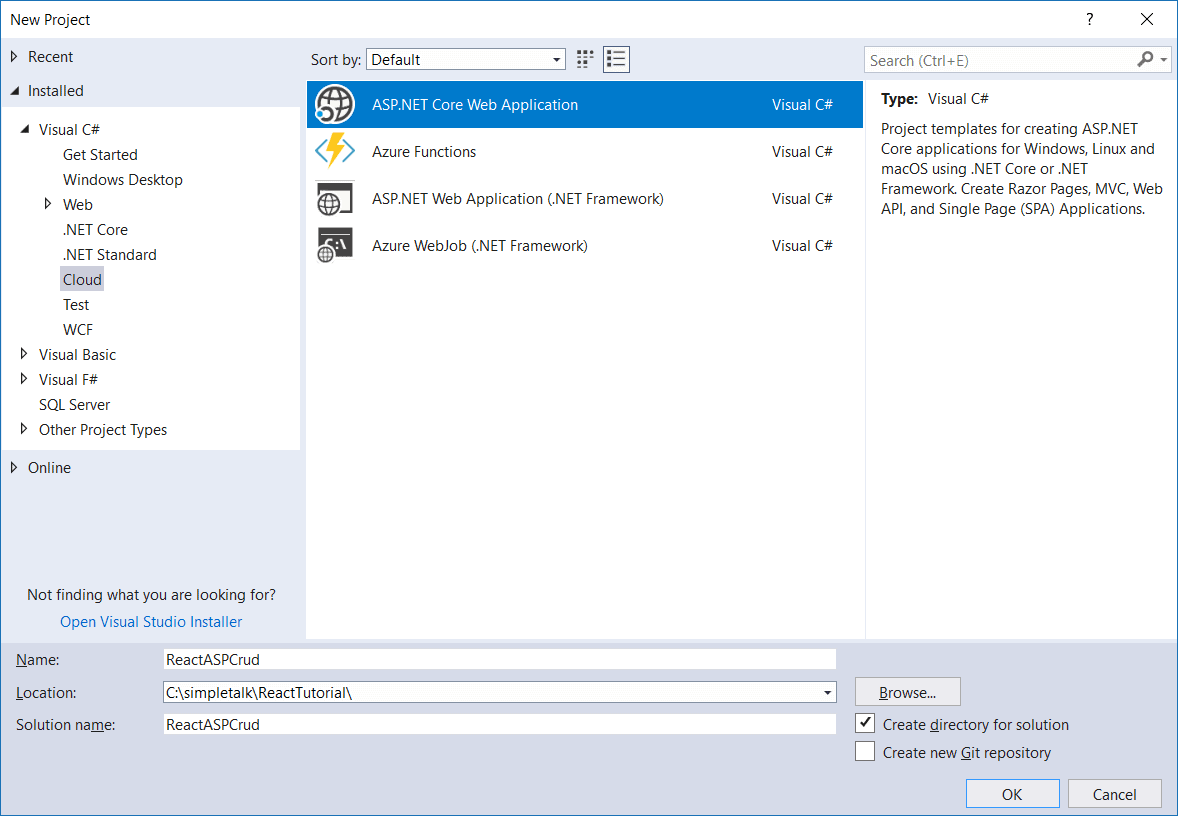Click the Name input field
The width and height of the screenshot is (1178, 816).
[500, 659]
